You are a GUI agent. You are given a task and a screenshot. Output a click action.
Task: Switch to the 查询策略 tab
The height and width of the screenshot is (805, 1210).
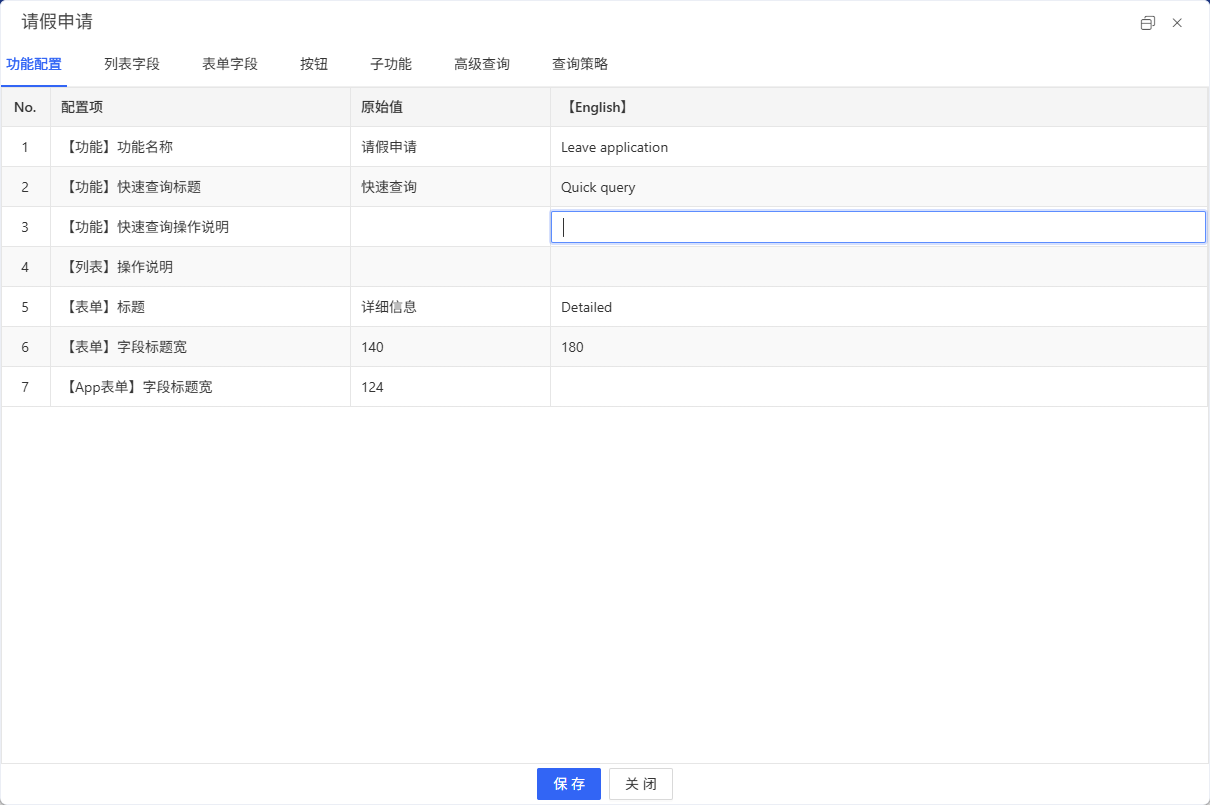[580, 64]
